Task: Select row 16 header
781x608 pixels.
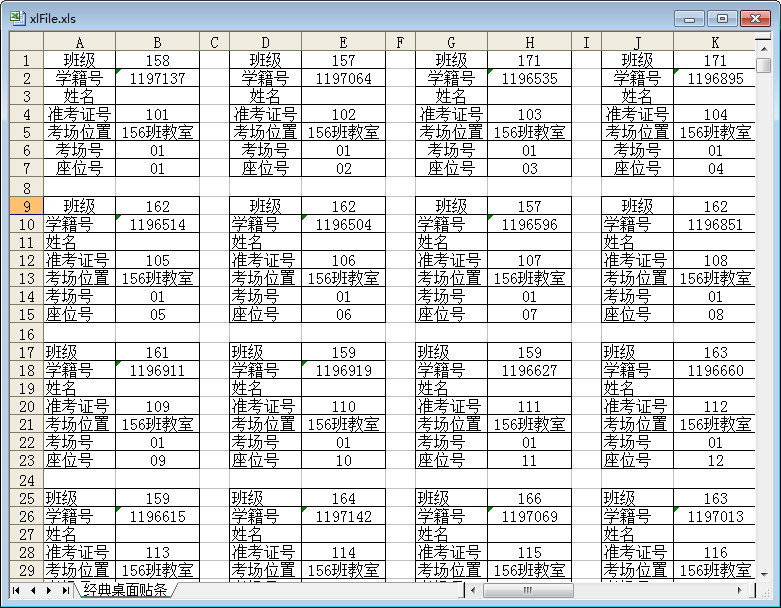Action: [x=26, y=334]
